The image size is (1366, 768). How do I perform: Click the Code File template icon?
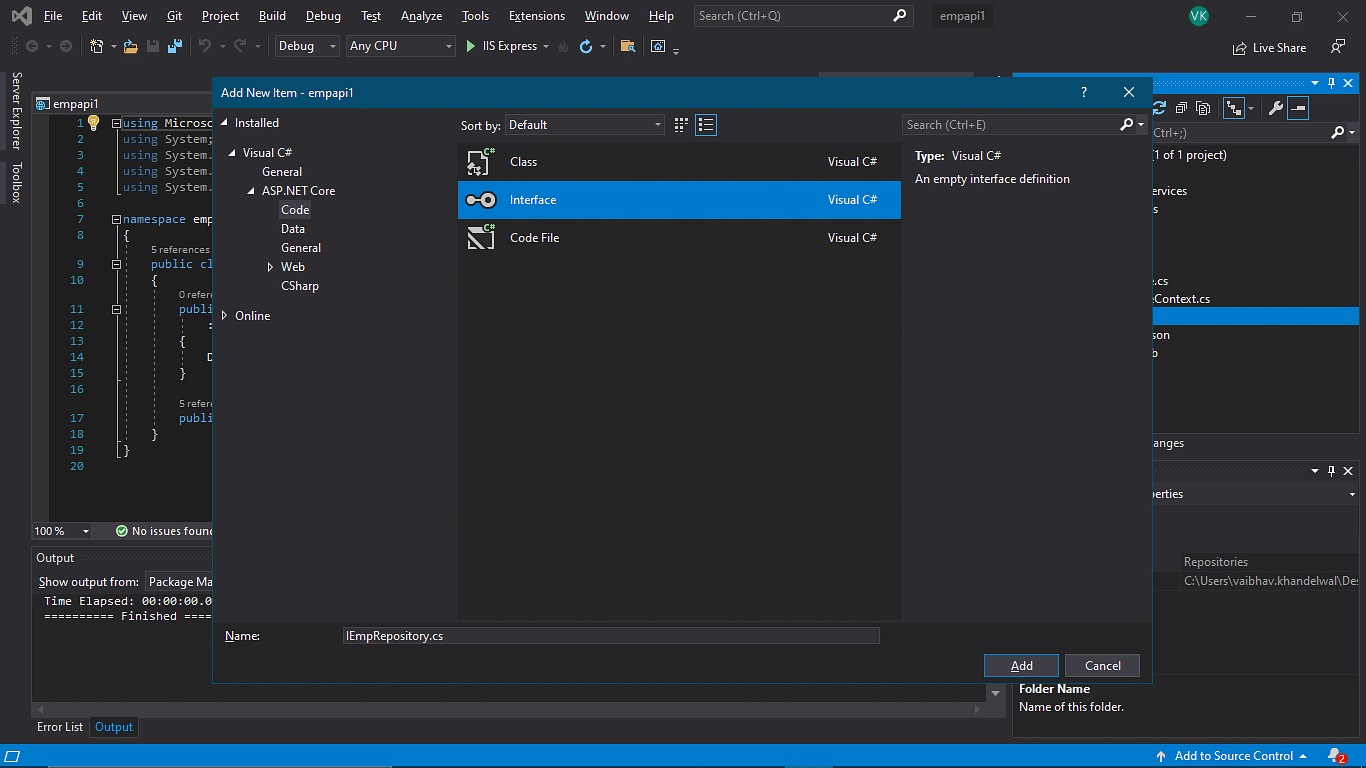pyautogui.click(x=481, y=238)
